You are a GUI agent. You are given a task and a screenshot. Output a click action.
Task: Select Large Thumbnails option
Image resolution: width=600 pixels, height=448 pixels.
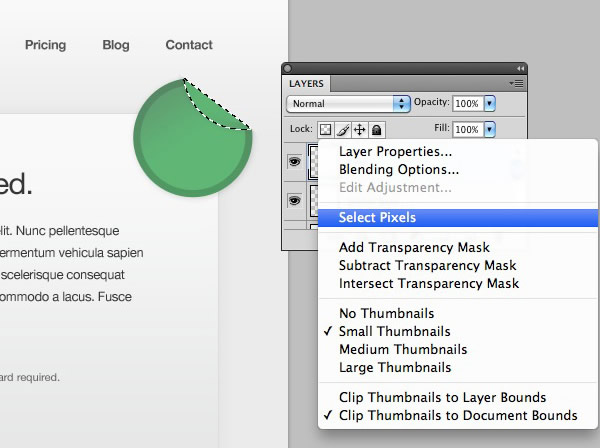tap(458, 367)
